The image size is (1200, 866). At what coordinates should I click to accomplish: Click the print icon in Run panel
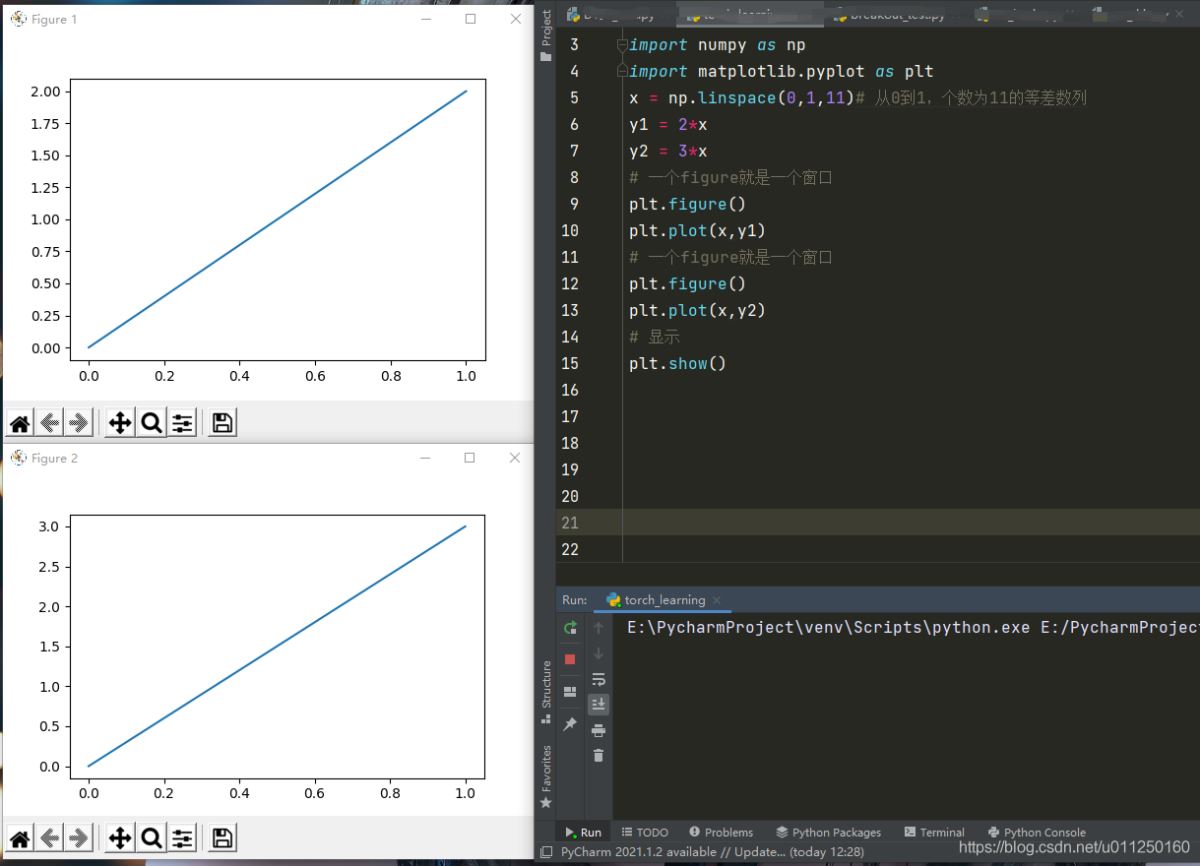pos(598,730)
